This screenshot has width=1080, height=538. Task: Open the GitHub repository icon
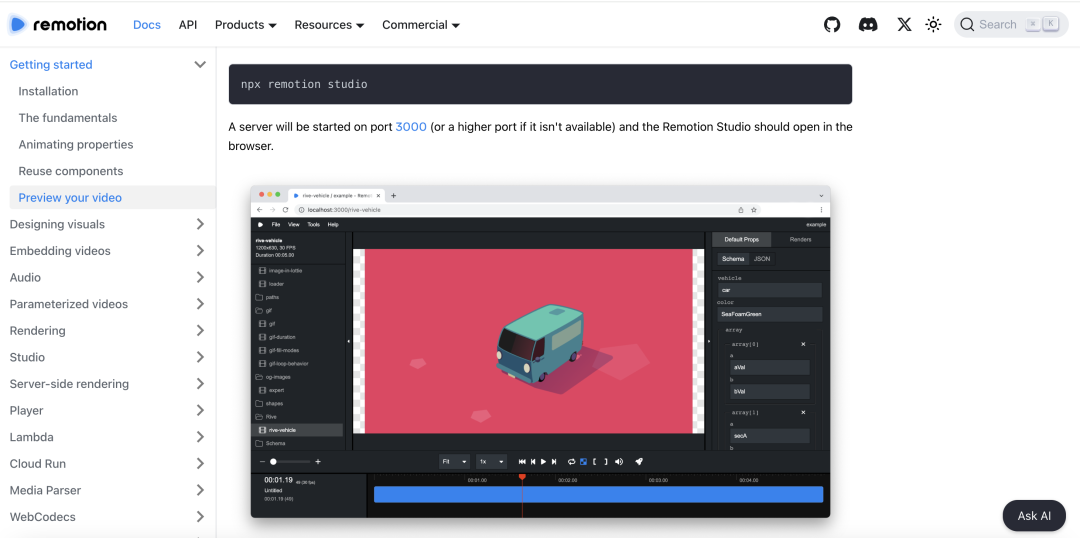click(x=832, y=25)
